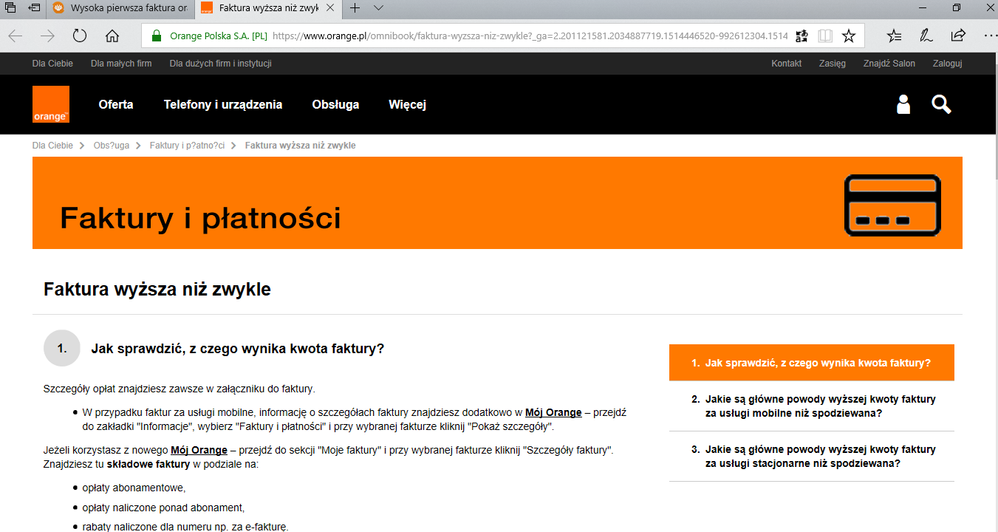Open site search magnifier icon
Viewport: 998px width, 532px height.
(941, 104)
